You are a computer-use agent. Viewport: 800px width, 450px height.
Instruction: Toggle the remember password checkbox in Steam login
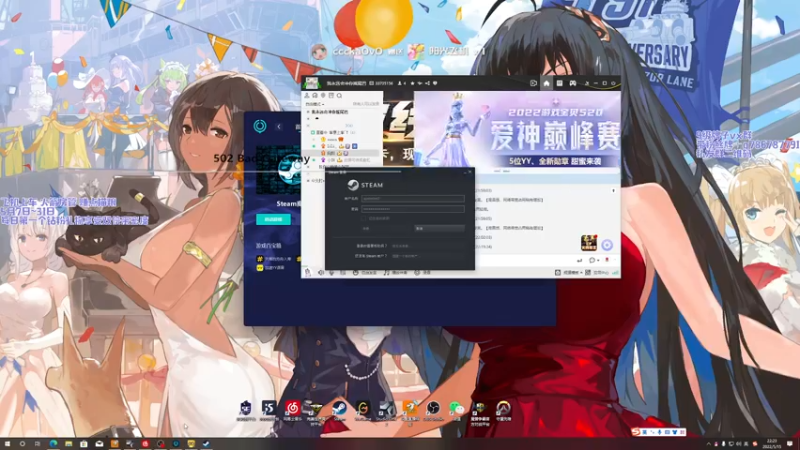click(364, 218)
